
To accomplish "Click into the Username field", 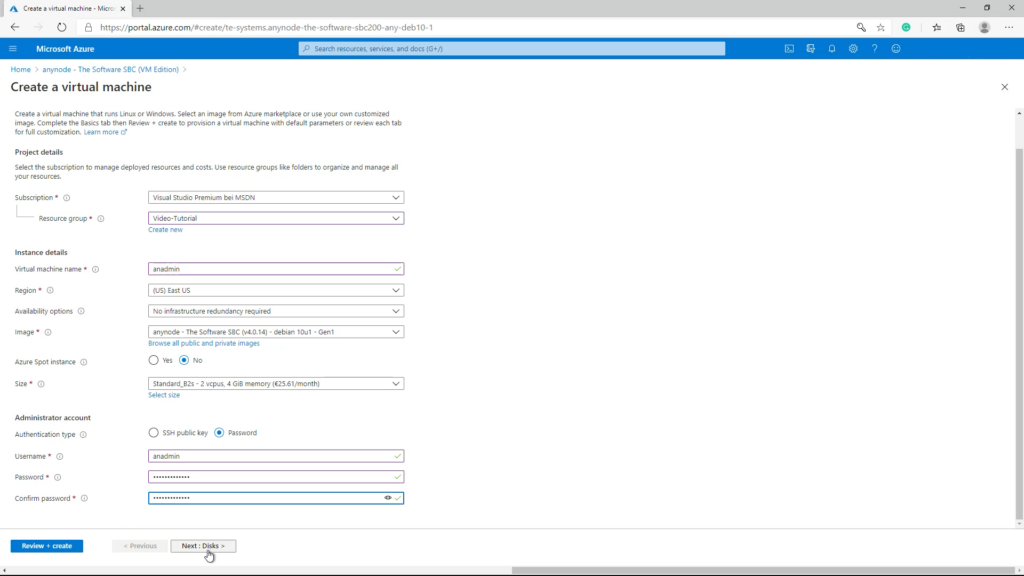I will click(276, 456).
